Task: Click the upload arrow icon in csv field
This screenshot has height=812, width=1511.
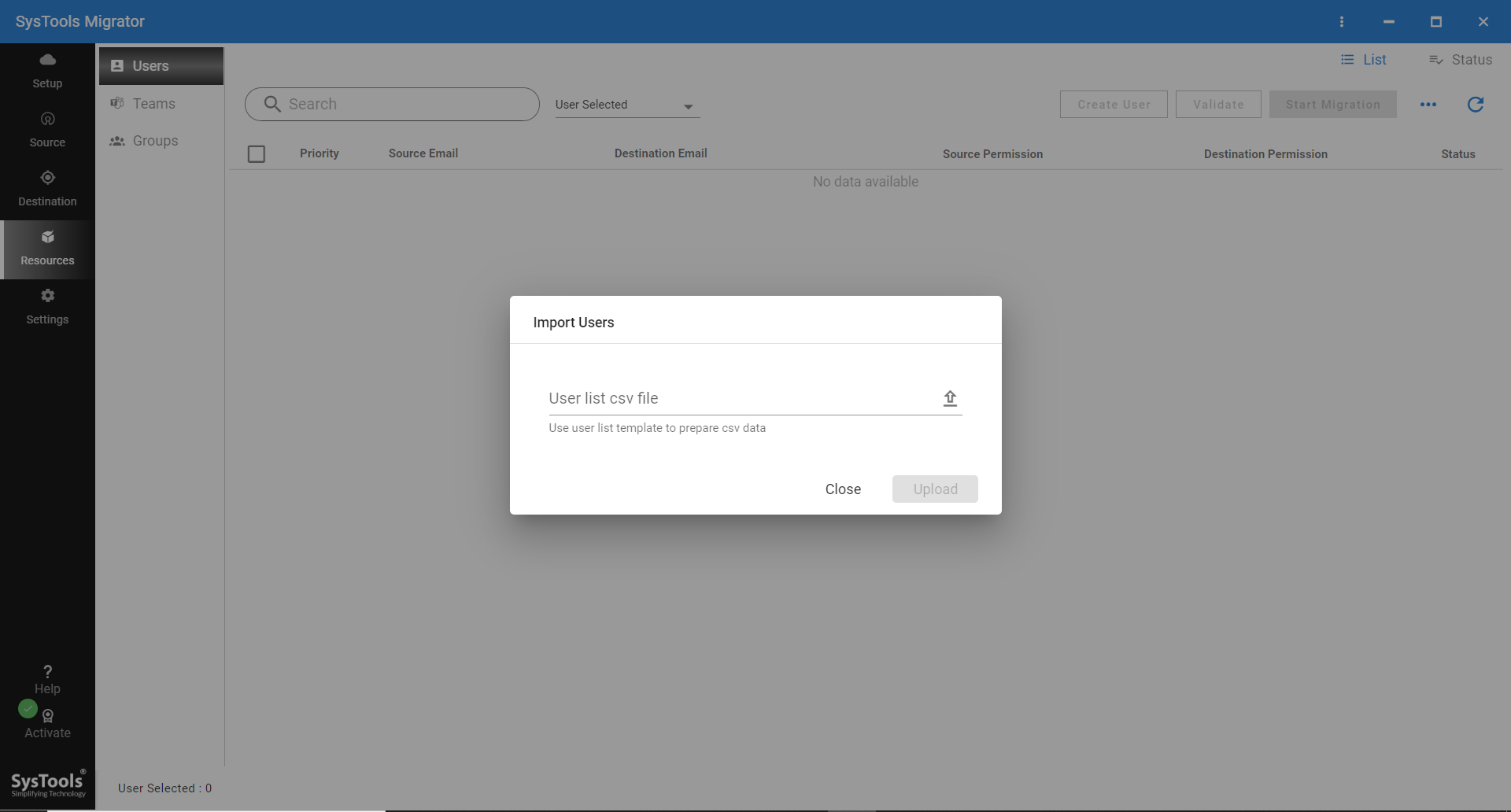Action: (x=950, y=398)
